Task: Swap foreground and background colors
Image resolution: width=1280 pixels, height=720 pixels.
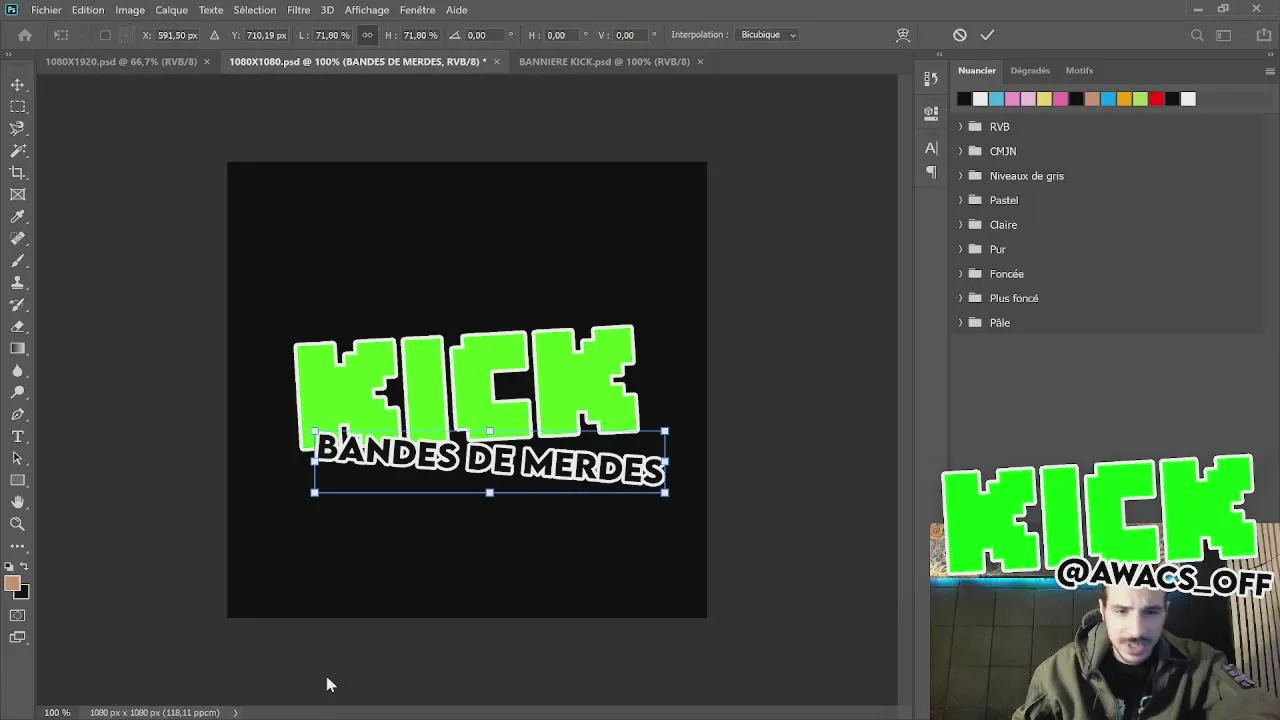Action: click(25, 567)
